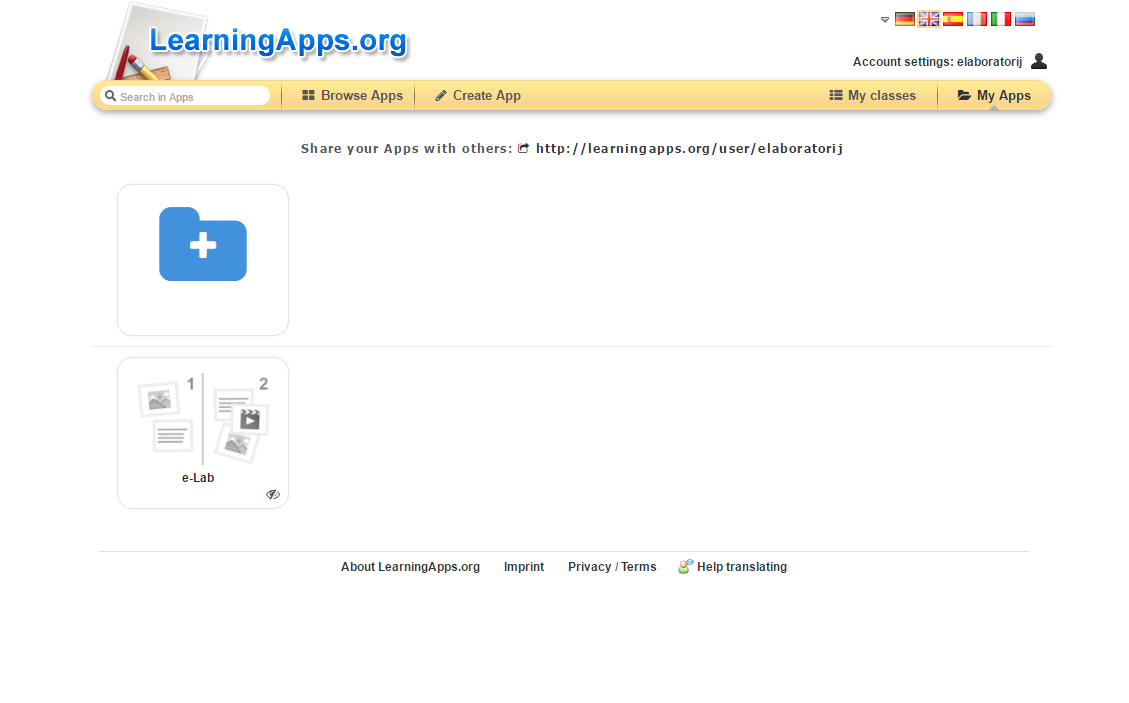Go to My classes tab
The width and height of the screenshot is (1129, 703).
pos(873,96)
